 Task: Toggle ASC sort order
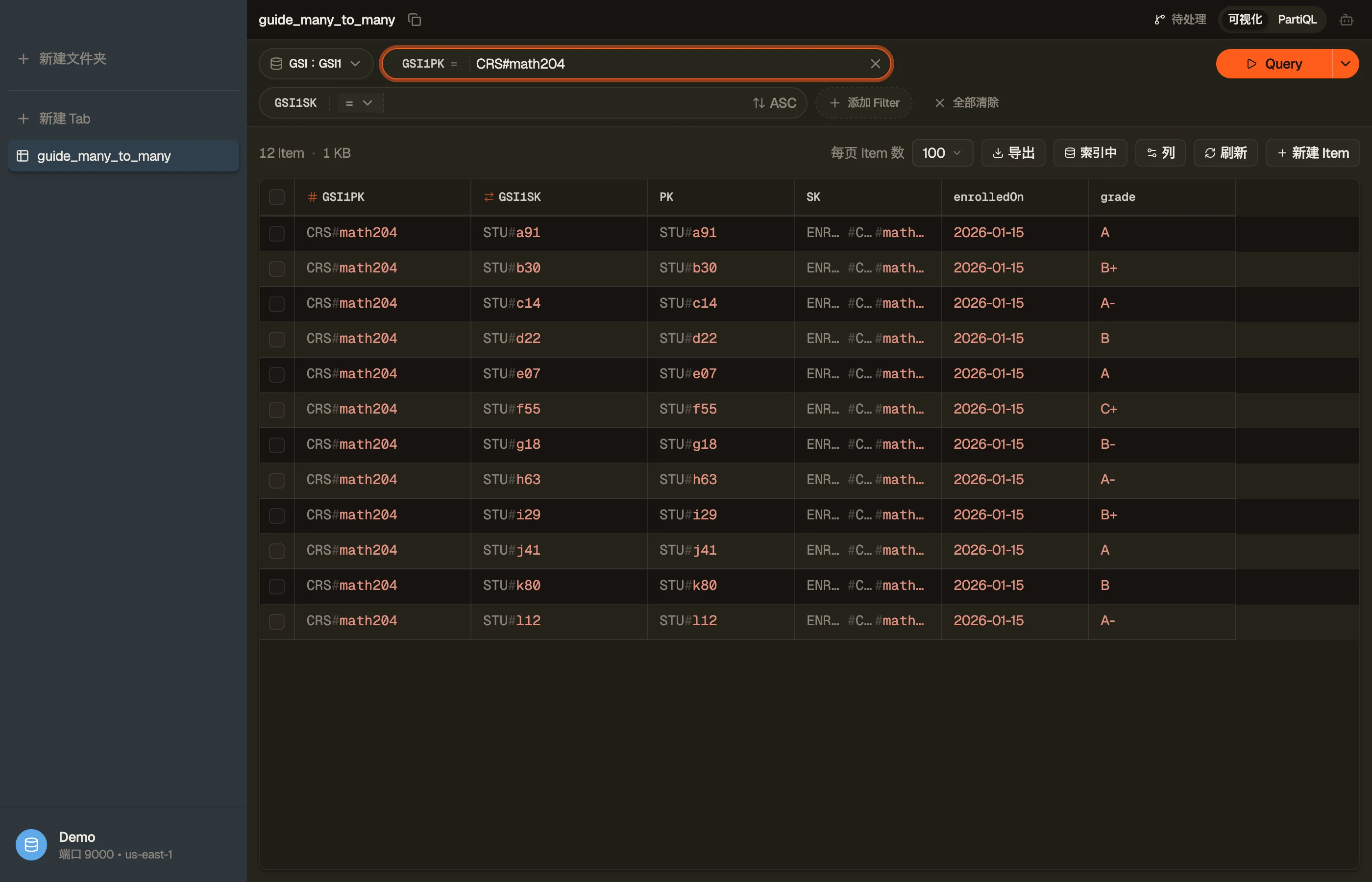click(774, 102)
